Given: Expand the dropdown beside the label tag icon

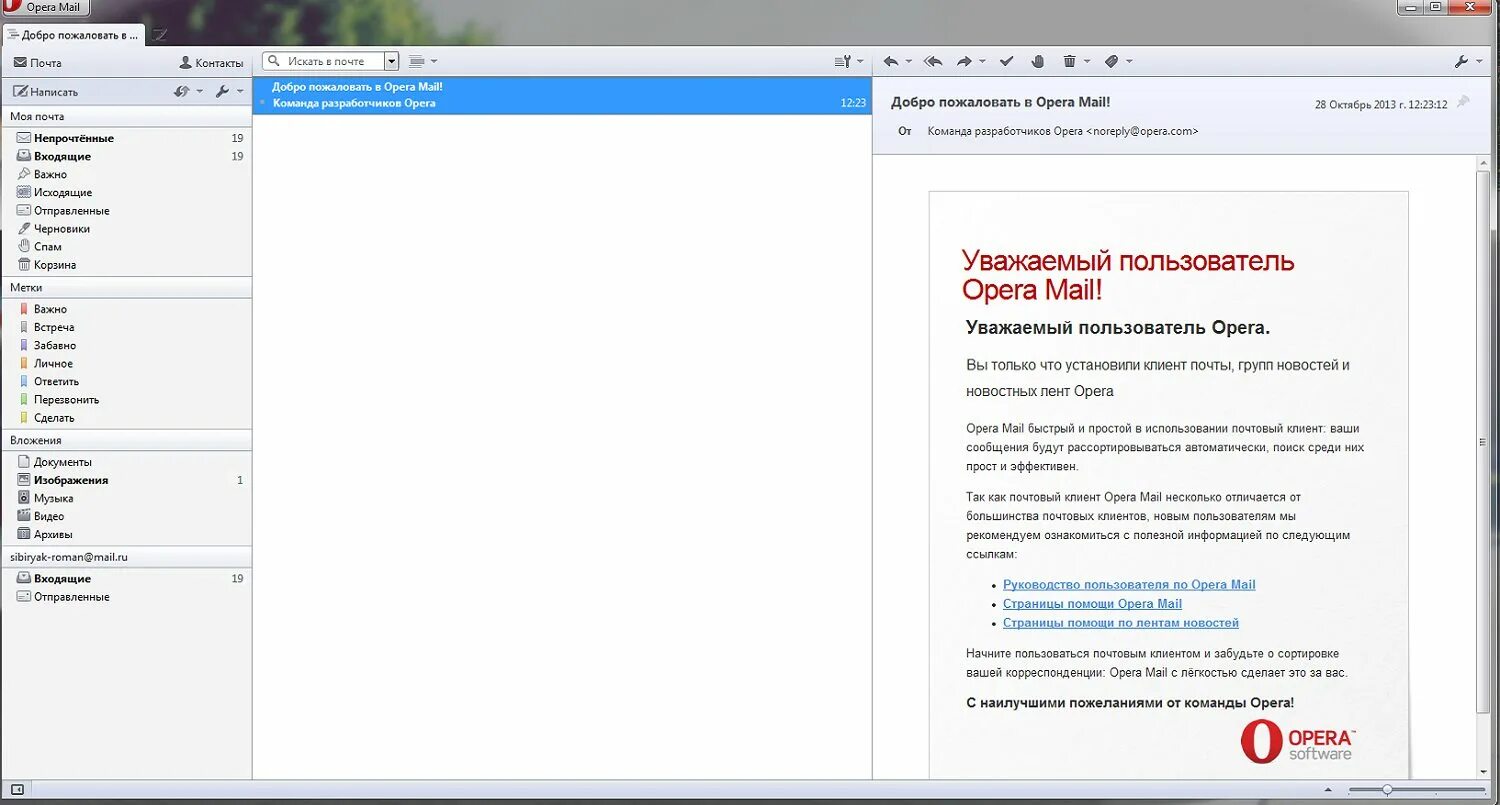Looking at the screenshot, I should click(x=1130, y=62).
